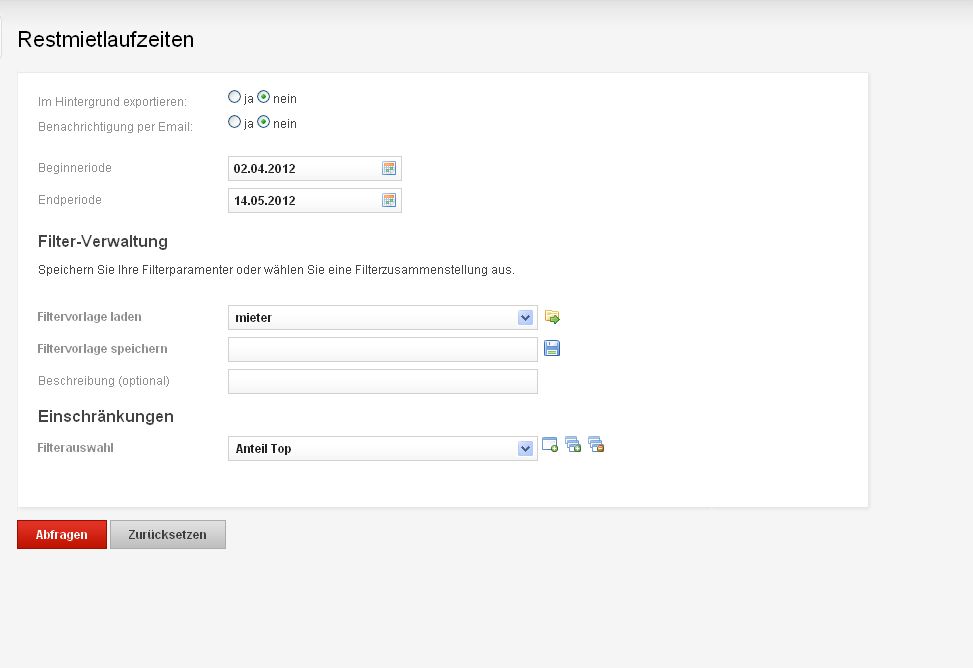Click the Endperiode date field showing 14.05.2012
Image resolution: width=973 pixels, height=668 pixels.
pos(315,200)
